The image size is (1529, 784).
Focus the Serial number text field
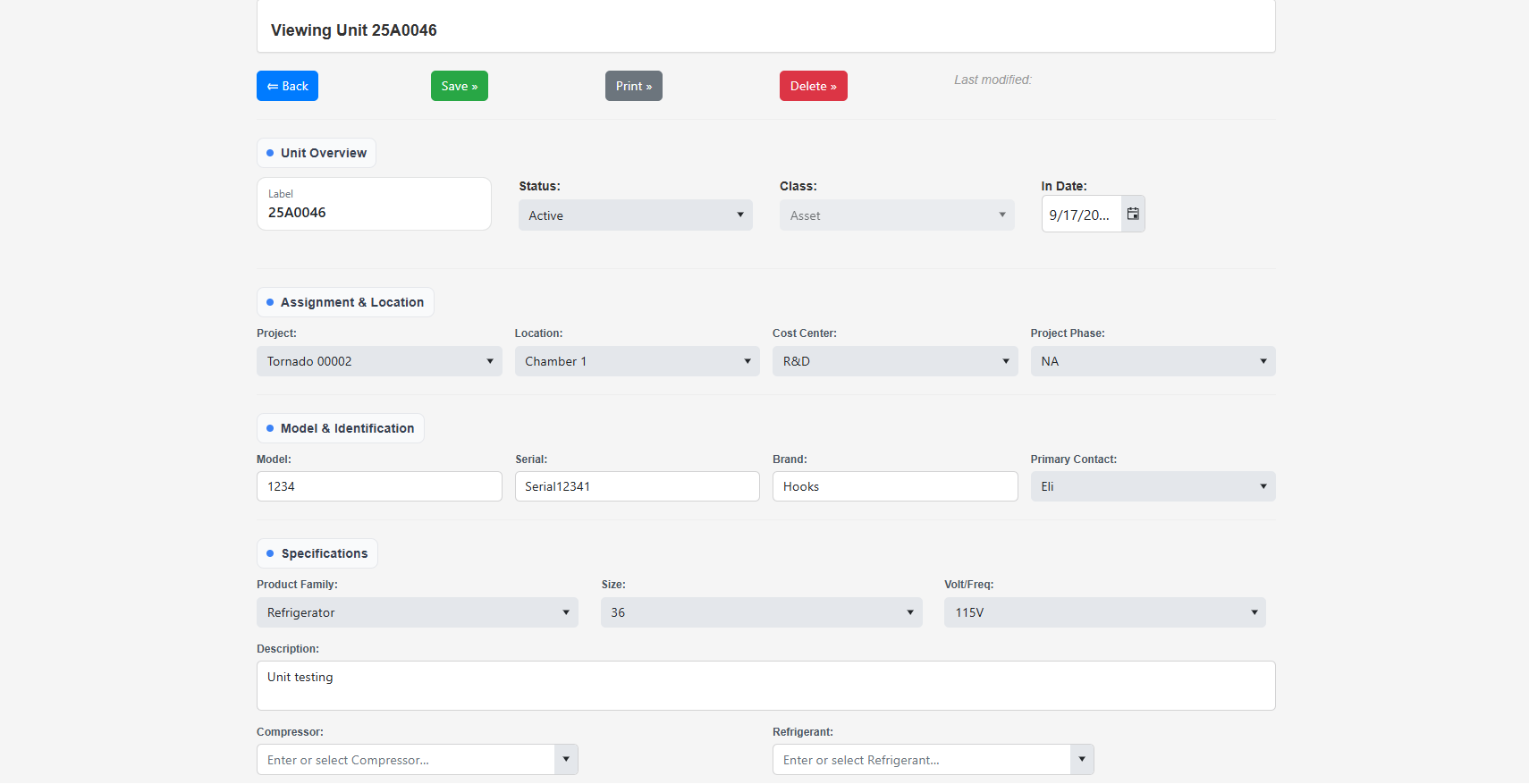point(637,486)
